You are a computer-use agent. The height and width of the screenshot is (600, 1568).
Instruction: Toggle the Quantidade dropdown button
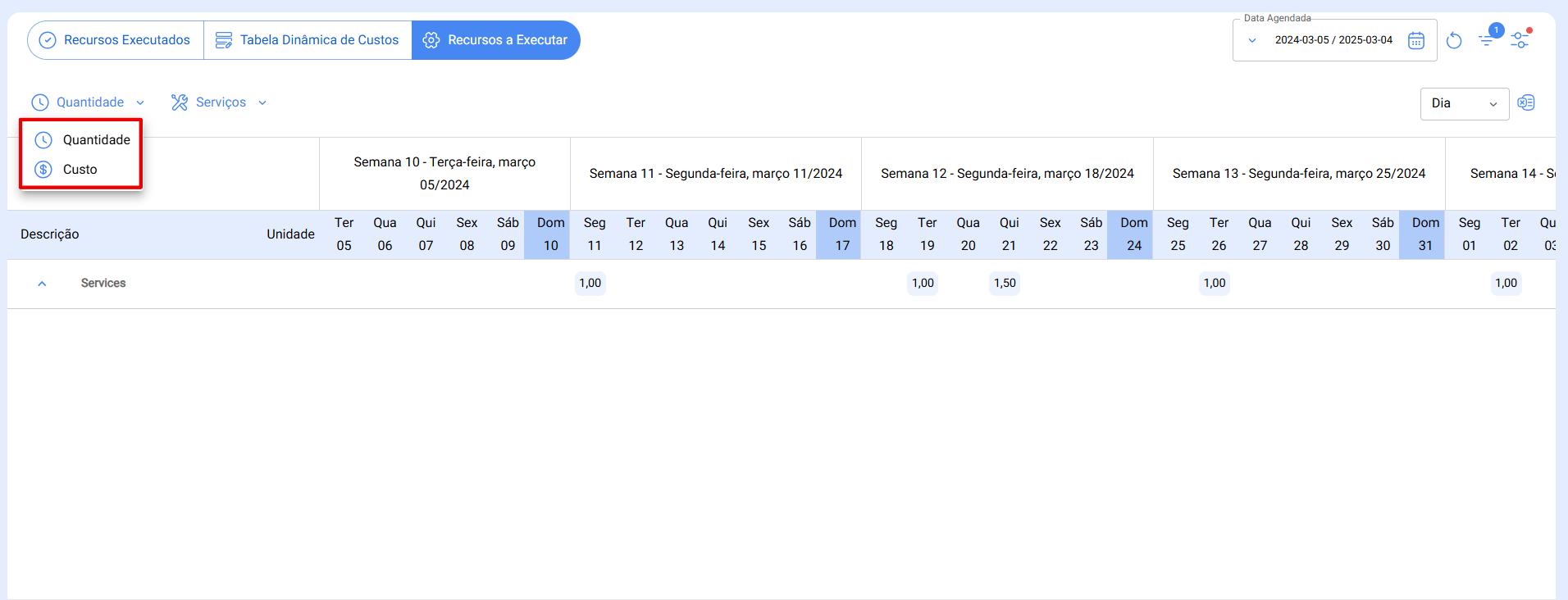point(89,102)
